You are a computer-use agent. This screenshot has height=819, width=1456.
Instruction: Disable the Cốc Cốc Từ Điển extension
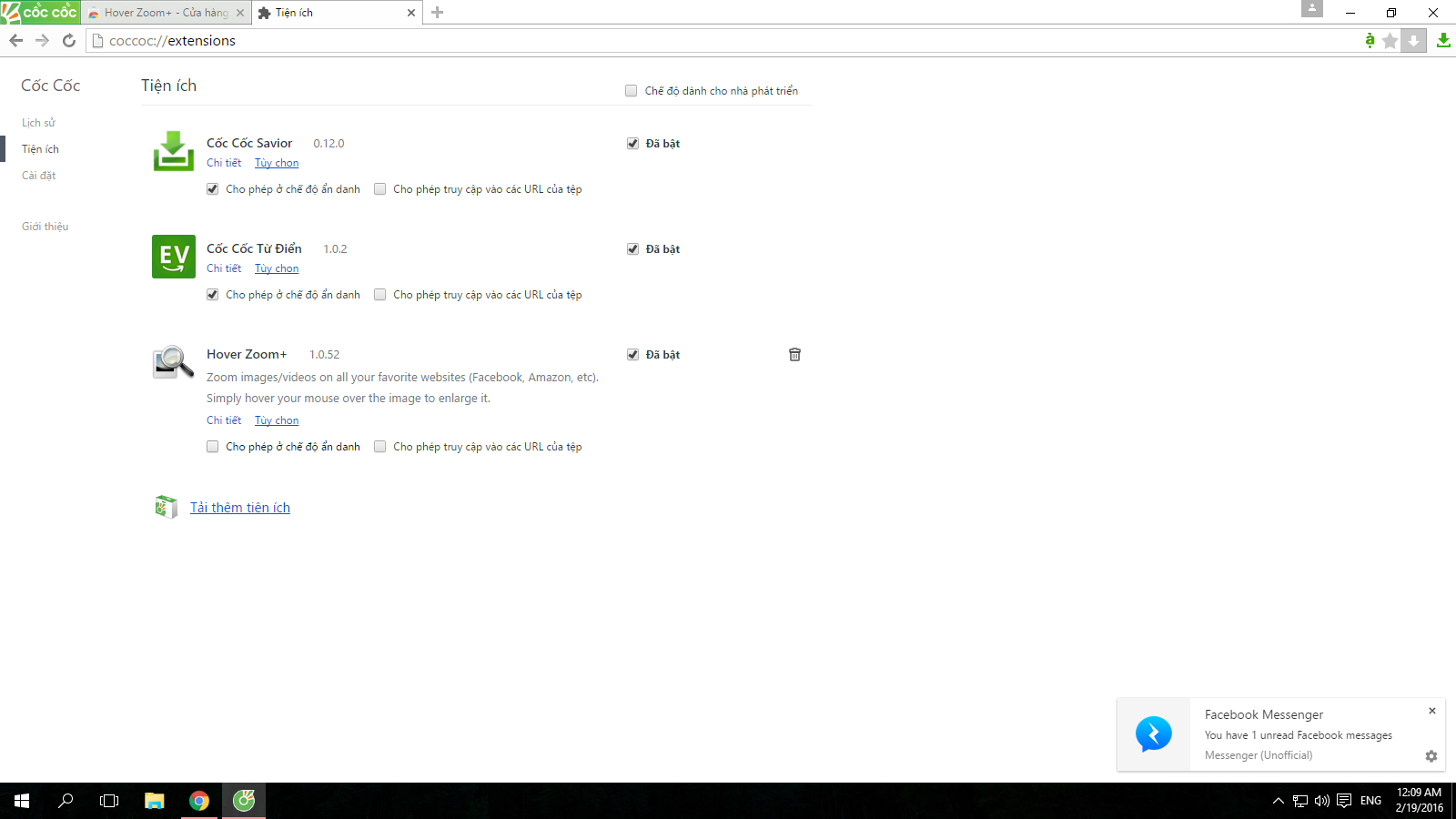(632, 249)
